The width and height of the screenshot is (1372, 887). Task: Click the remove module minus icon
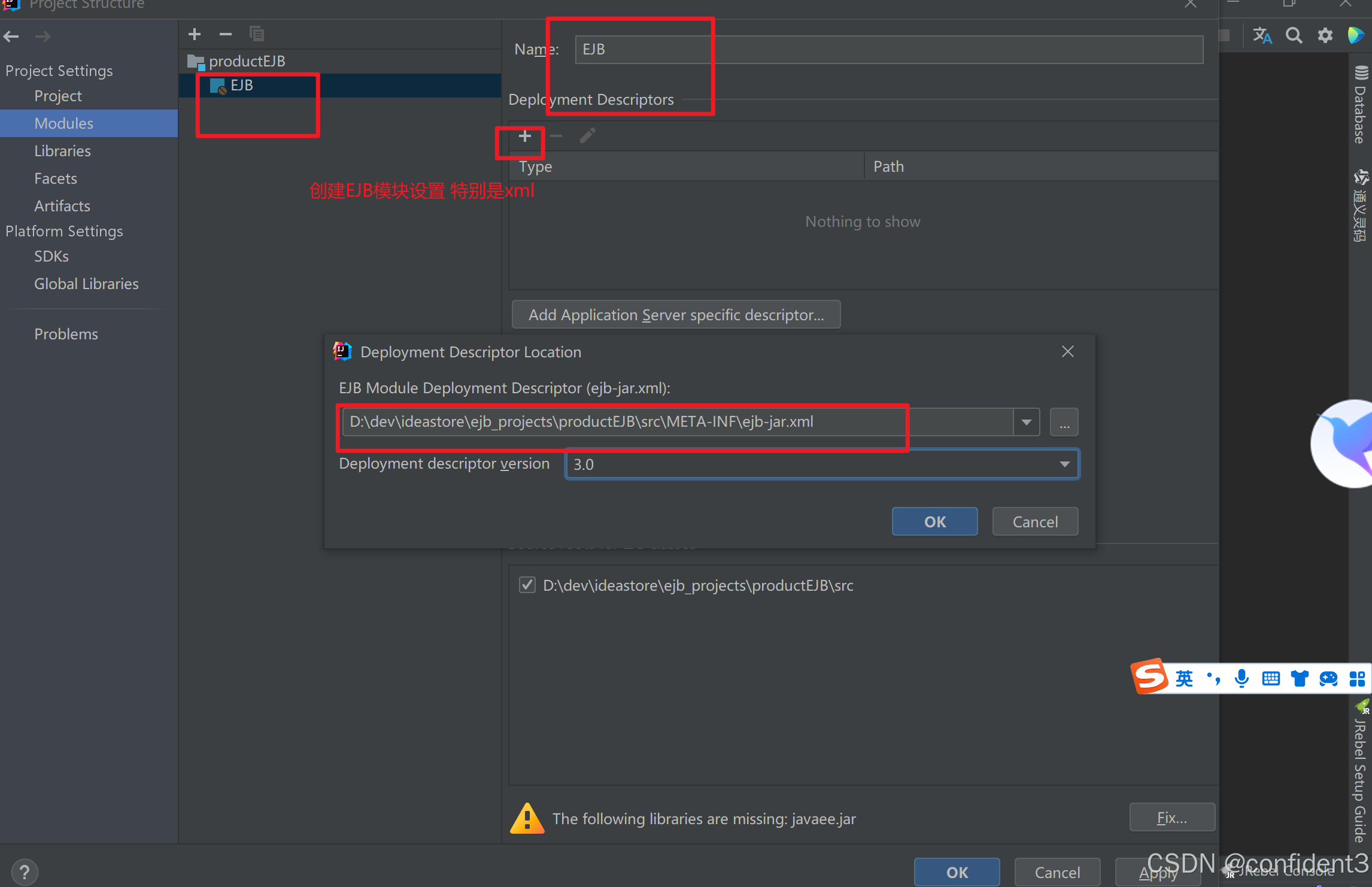pos(225,35)
